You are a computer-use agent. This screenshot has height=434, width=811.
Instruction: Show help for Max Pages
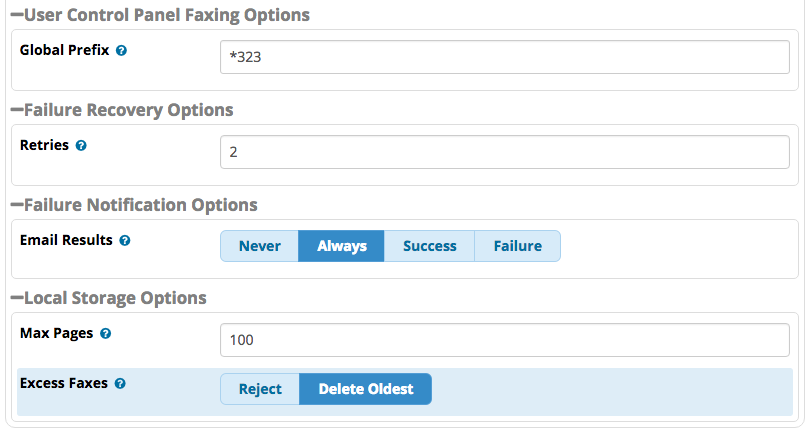click(106, 334)
